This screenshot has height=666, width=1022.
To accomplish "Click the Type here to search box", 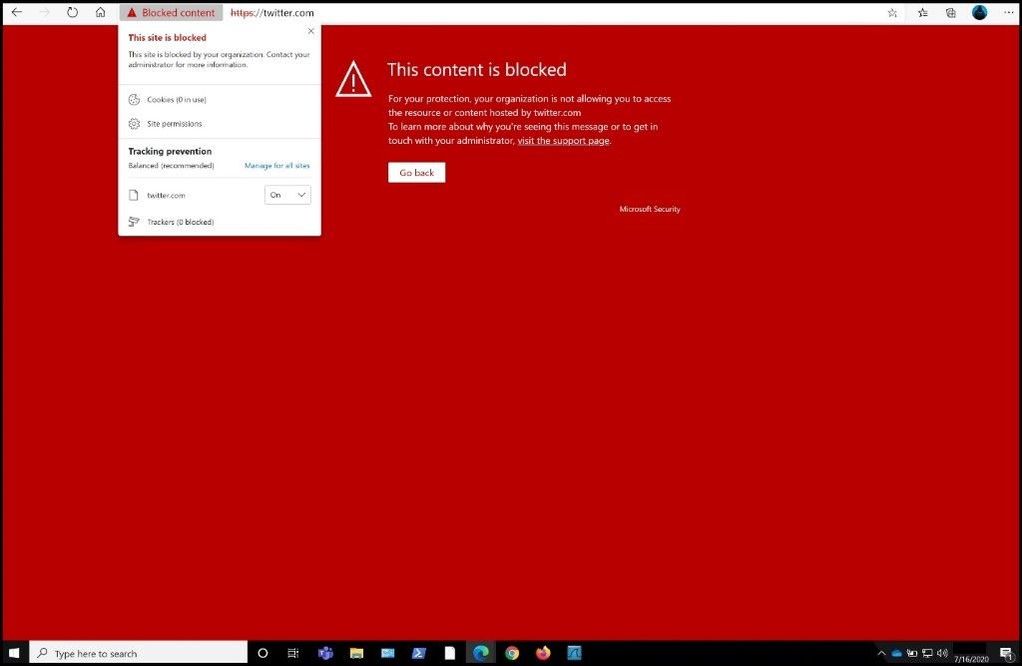I will tap(138, 653).
